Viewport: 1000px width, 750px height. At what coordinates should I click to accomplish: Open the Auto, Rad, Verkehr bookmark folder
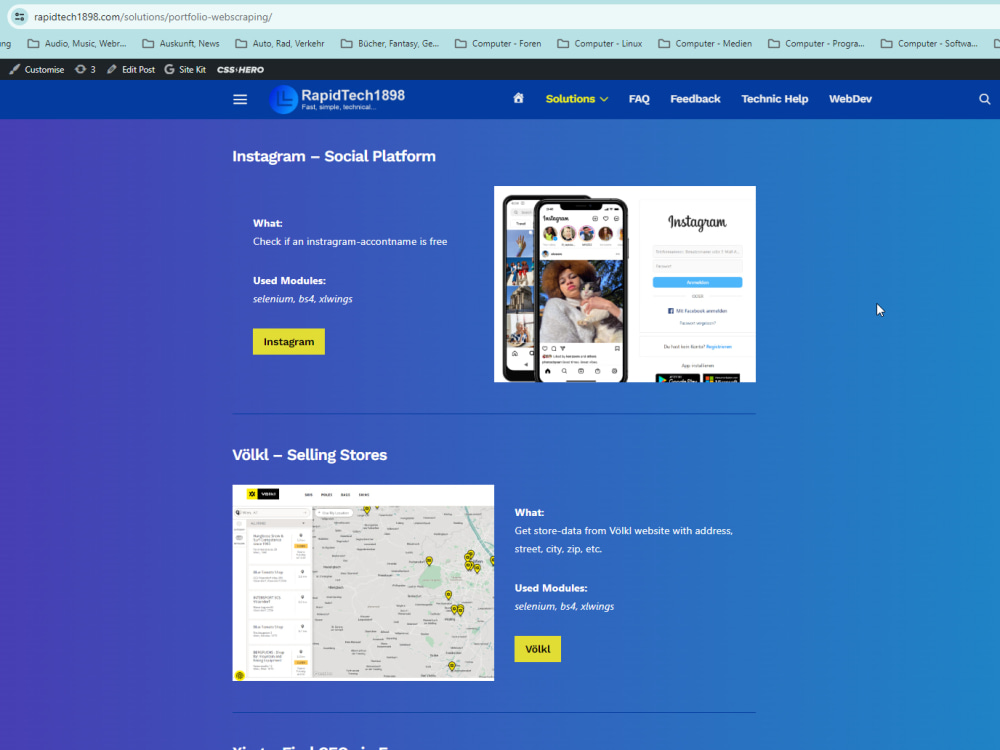pyautogui.click(x=280, y=43)
